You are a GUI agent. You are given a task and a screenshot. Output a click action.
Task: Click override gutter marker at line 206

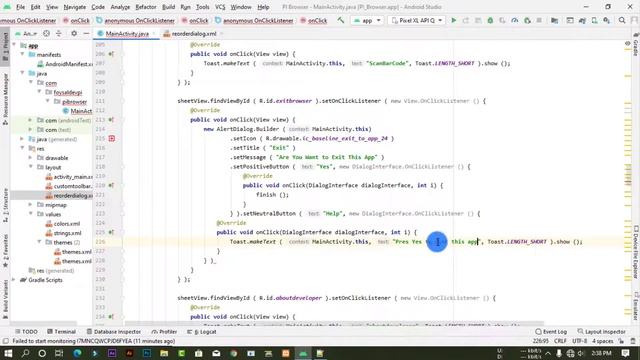point(111,54)
